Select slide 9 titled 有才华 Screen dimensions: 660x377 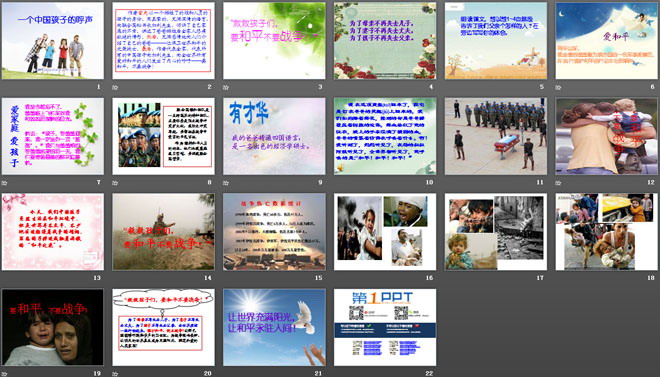[x=274, y=136]
